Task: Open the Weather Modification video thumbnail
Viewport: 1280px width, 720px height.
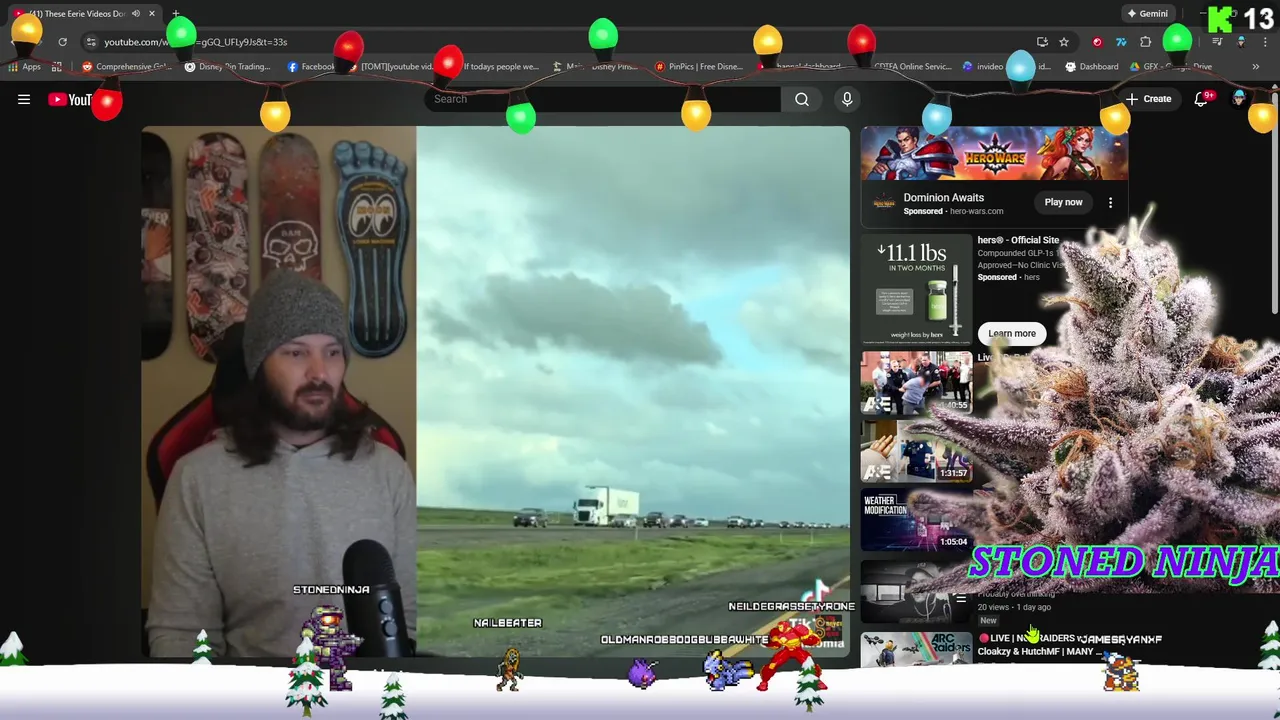Action: point(916,520)
